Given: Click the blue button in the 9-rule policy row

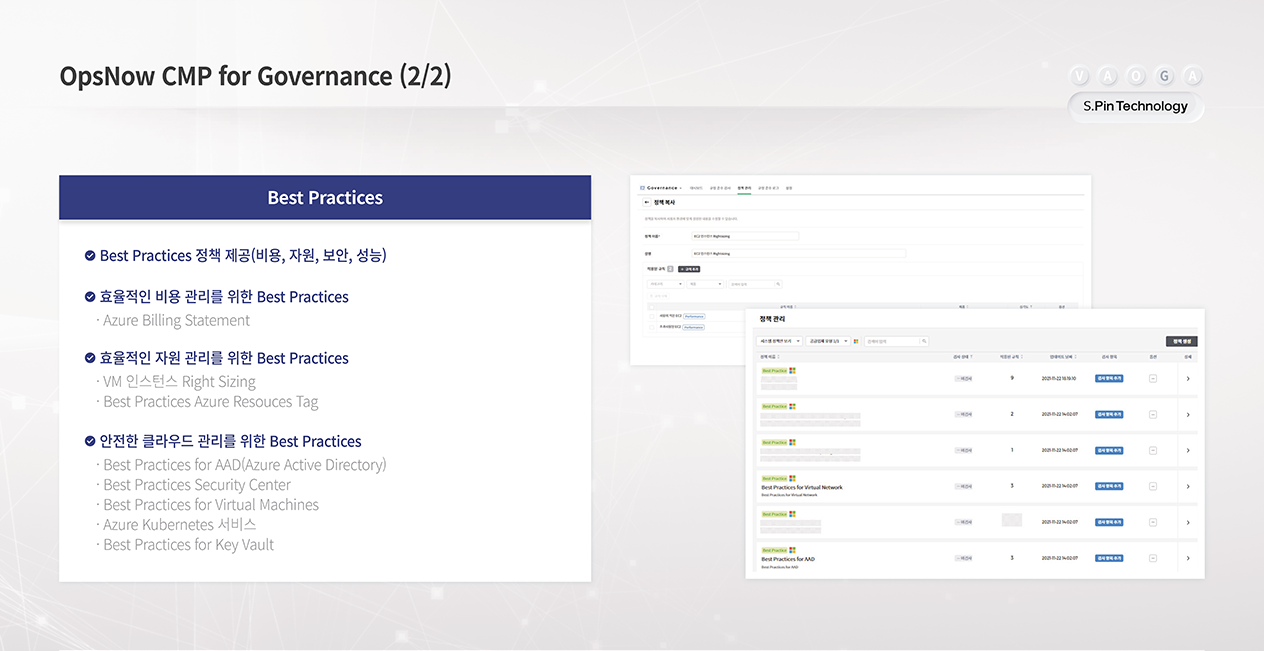Looking at the screenshot, I should [1109, 378].
